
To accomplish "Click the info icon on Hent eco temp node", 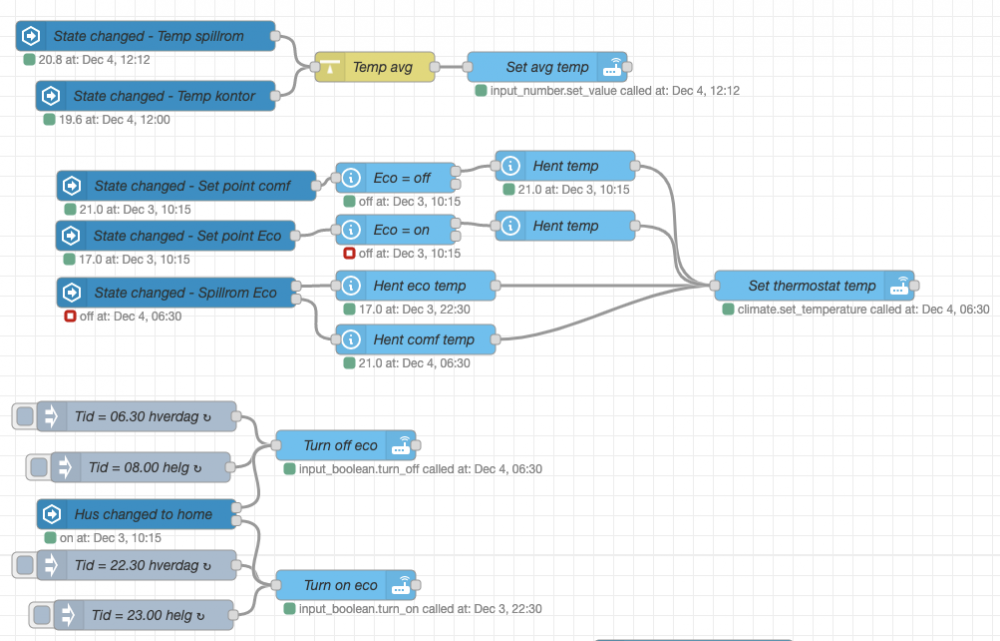I will coord(351,286).
